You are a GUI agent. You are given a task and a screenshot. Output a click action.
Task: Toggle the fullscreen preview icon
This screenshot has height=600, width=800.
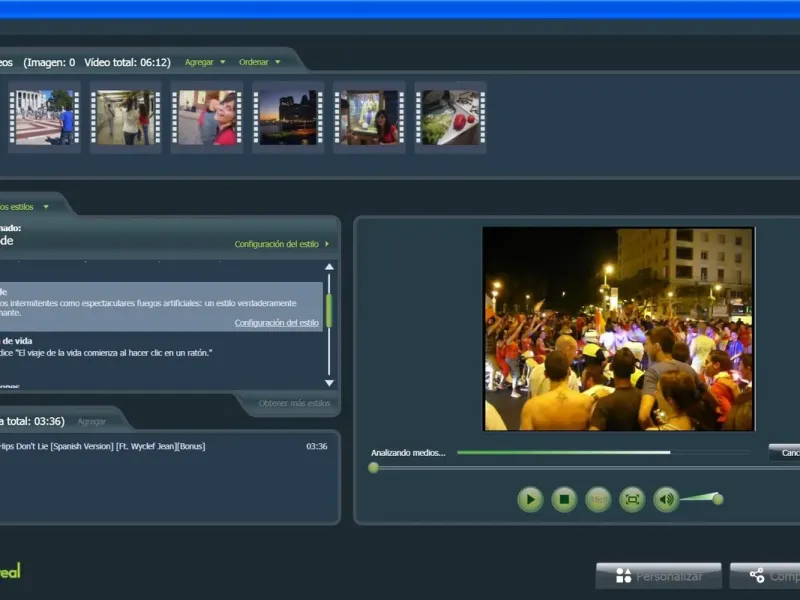click(632, 499)
